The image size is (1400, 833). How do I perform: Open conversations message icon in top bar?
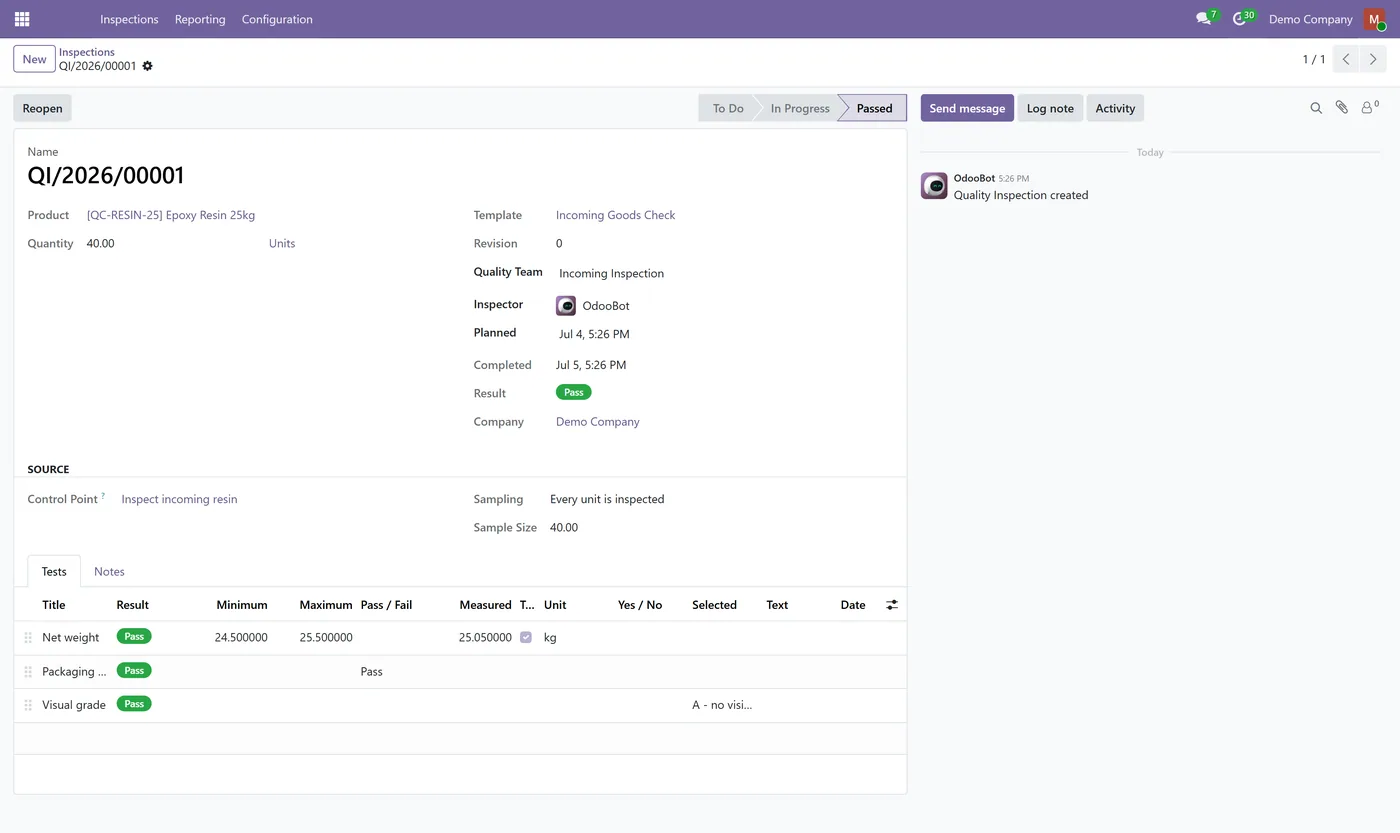[x=1204, y=19]
